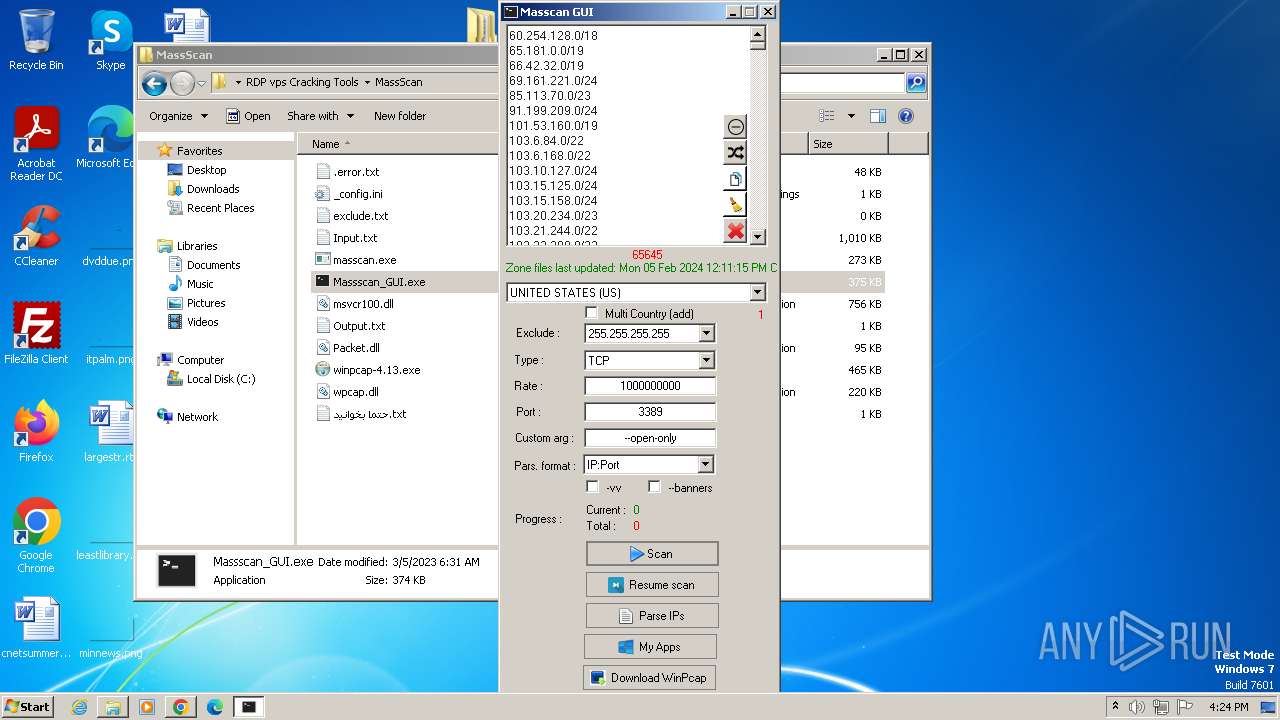Viewport: 1280px width, 720px height.
Task: Open Internet Explorer from the taskbar
Action: tap(79, 707)
